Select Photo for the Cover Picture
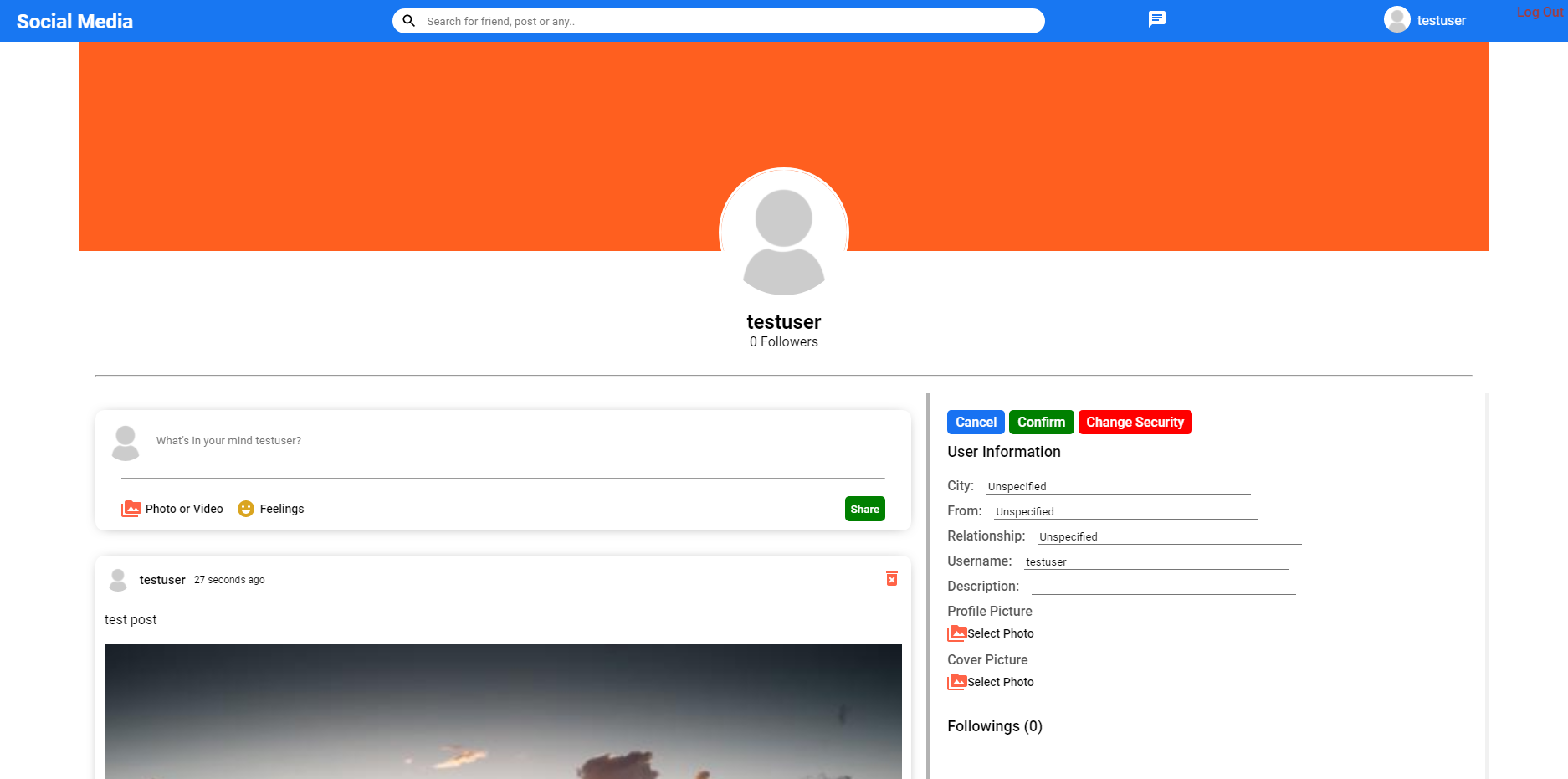1568x779 pixels. pos(958,682)
